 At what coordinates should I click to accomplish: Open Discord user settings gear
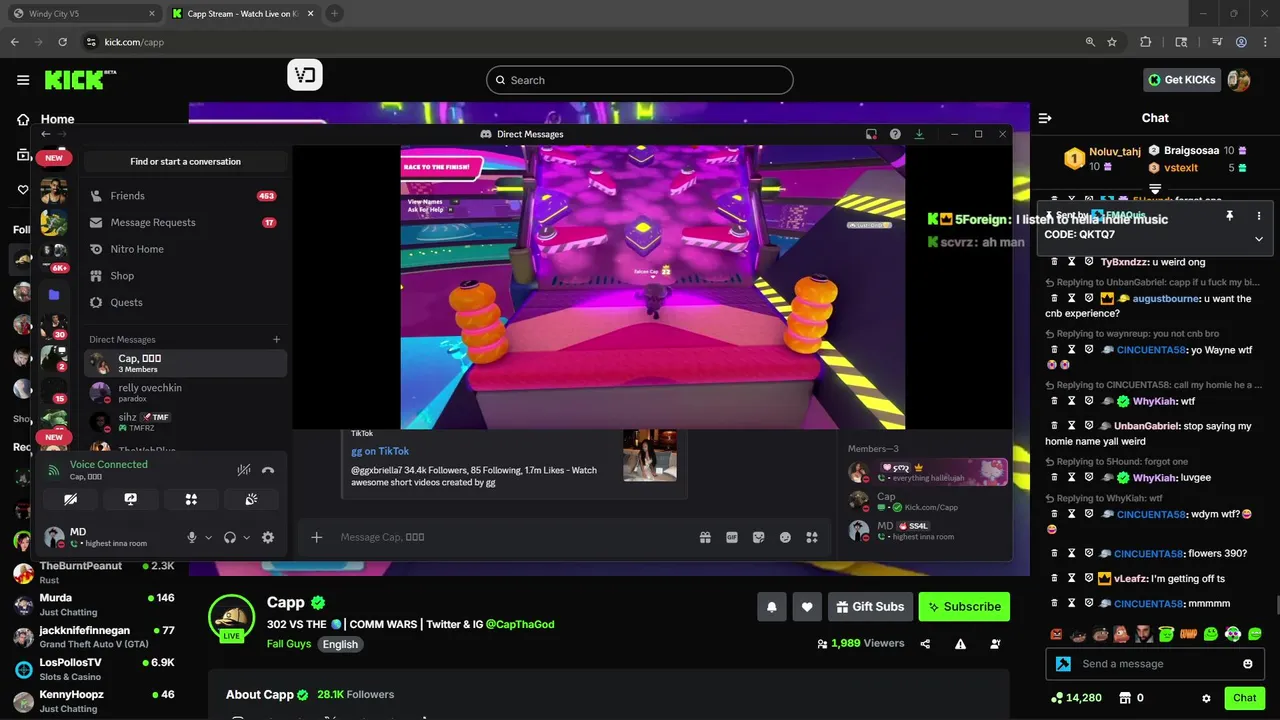point(268,537)
